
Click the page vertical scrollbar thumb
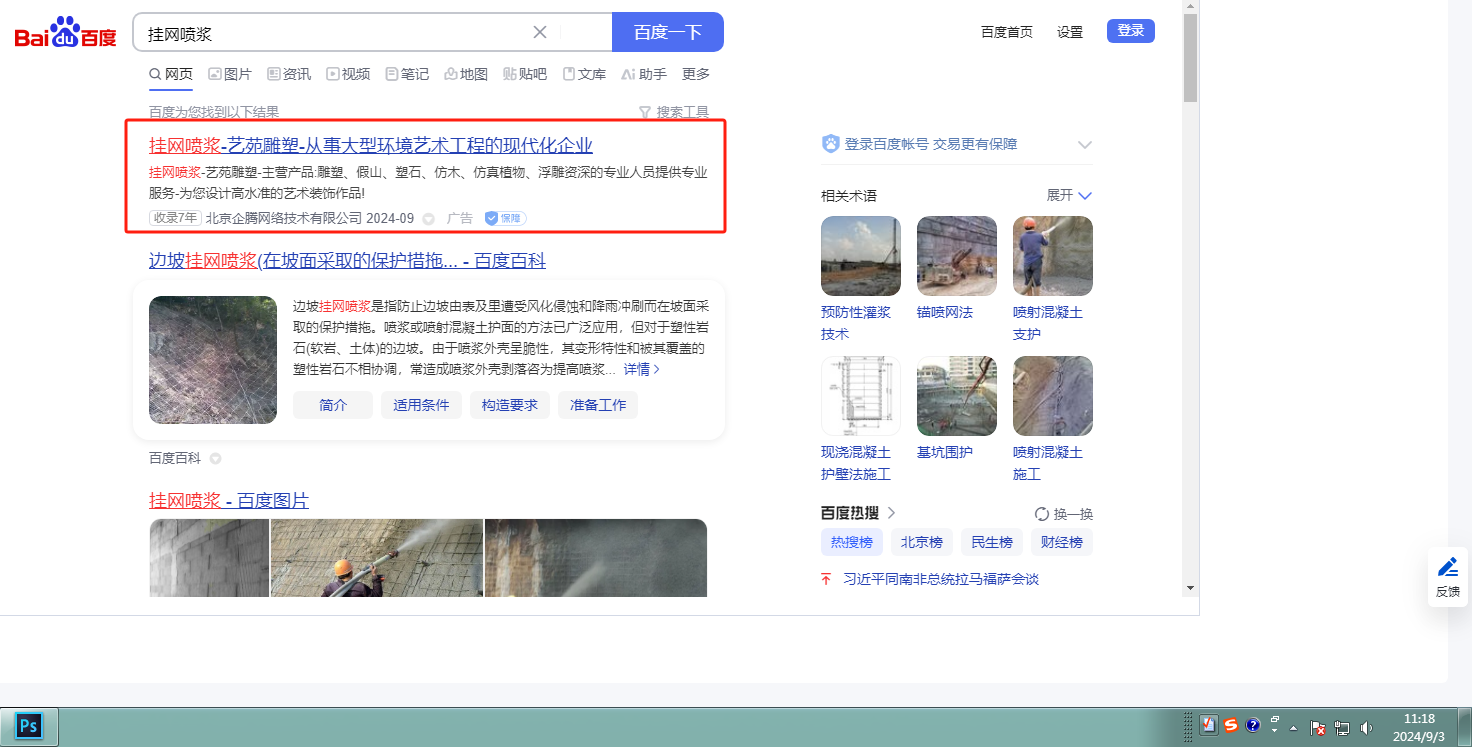[1190, 58]
